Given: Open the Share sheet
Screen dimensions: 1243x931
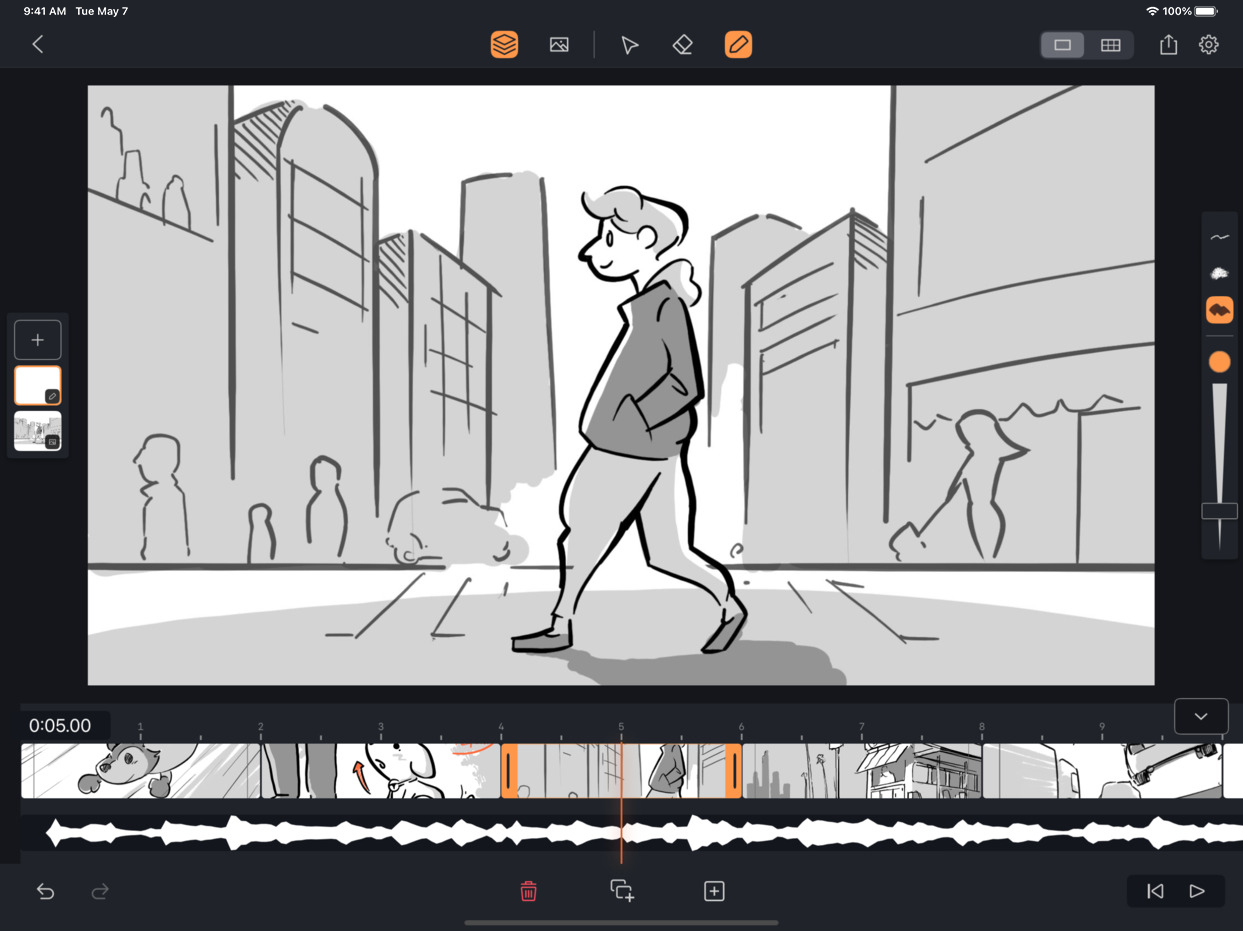Looking at the screenshot, I should pyautogui.click(x=1168, y=44).
